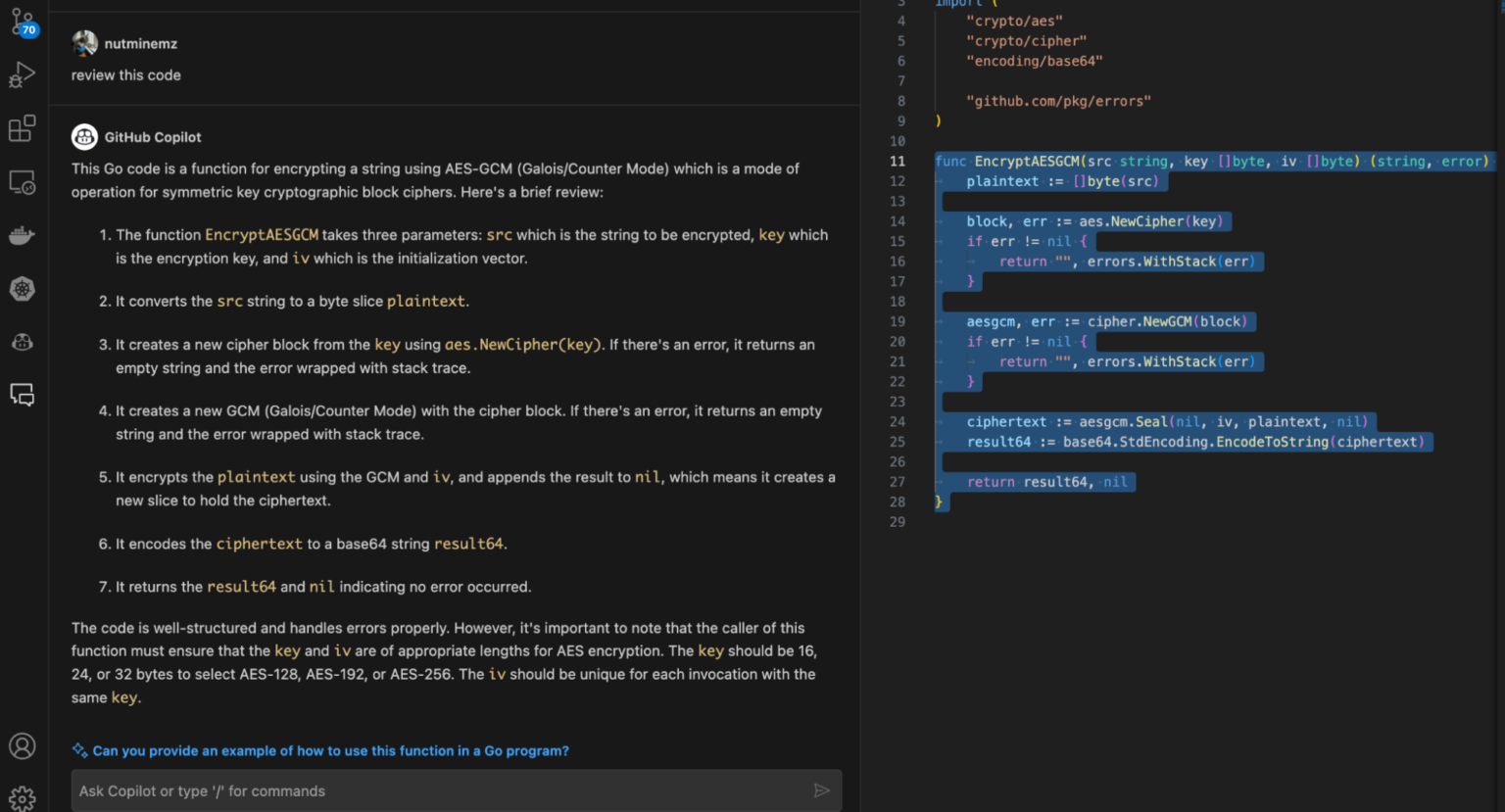Click review point 2 about converting src
1505x812 pixels.
tap(284, 302)
